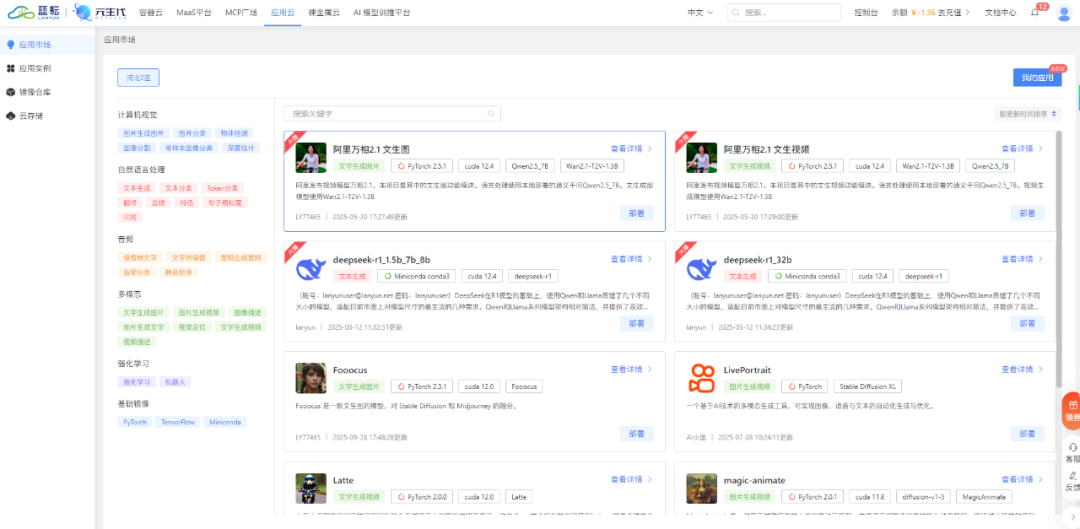Click the magic-animate Mona Lisa thumbnail
The image size is (1080, 529).
tap(702, 488)
